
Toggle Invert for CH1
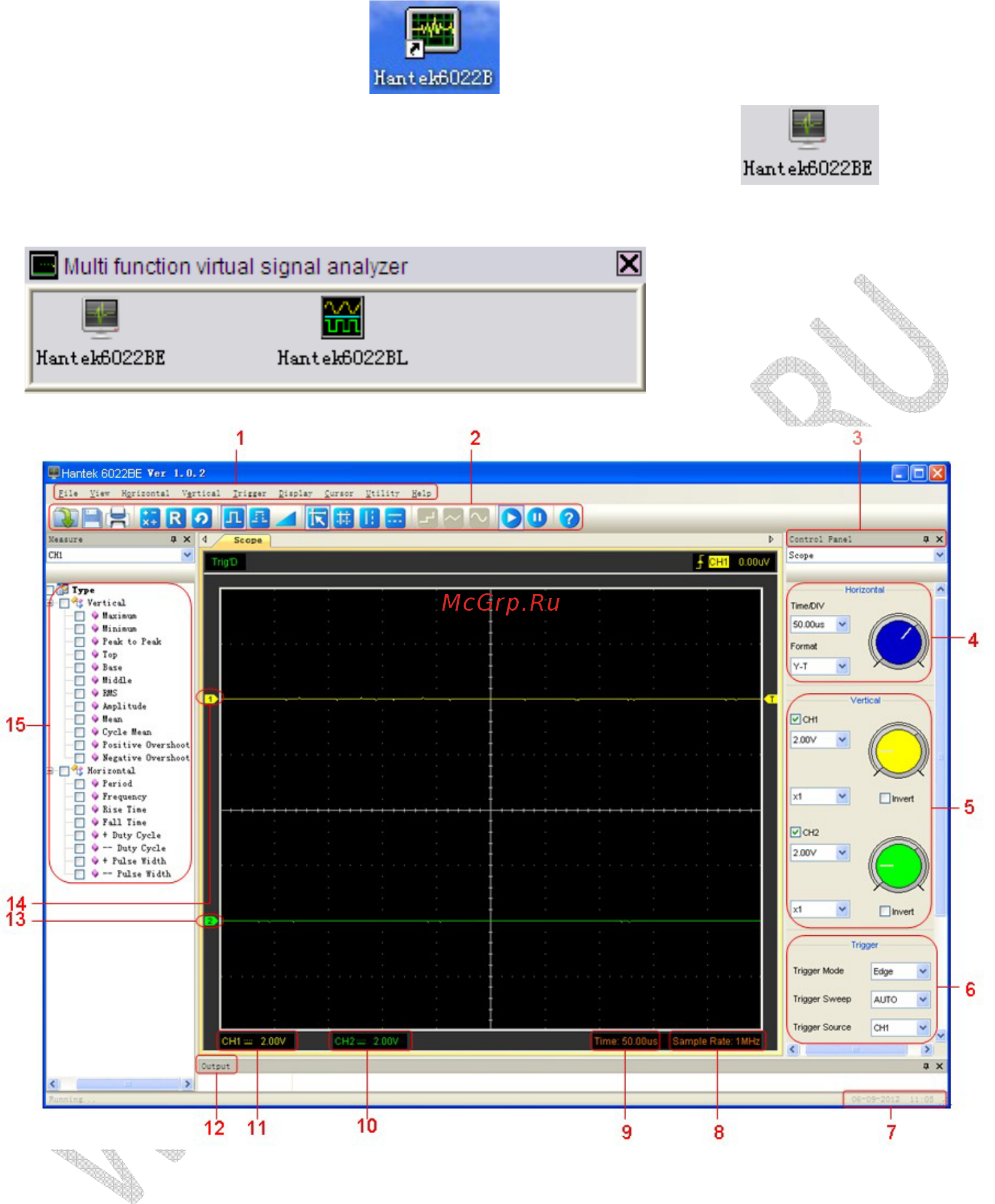click(x=885, y=798)
